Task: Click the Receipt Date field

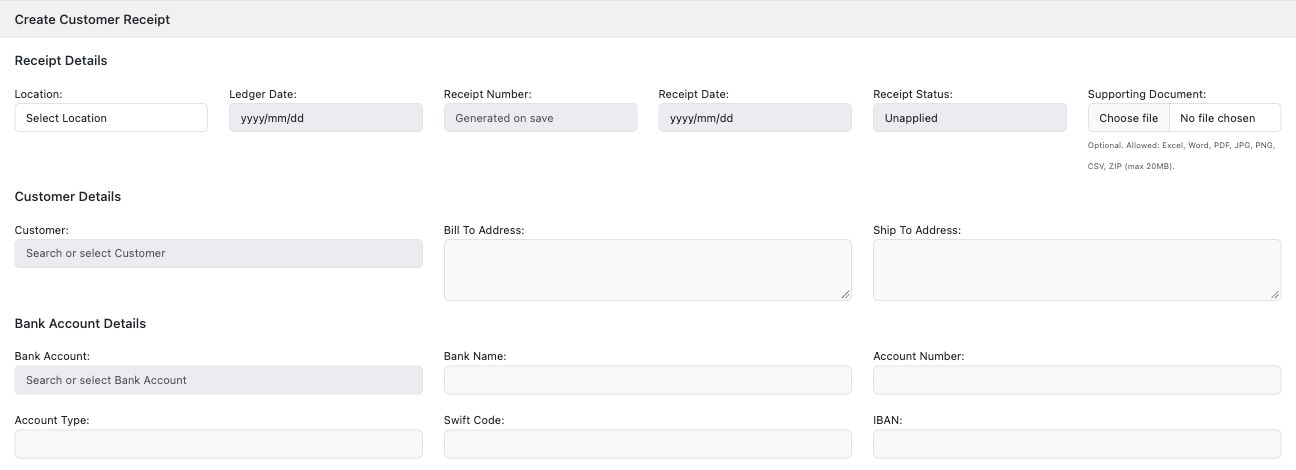Action: [x=755, y=118]
